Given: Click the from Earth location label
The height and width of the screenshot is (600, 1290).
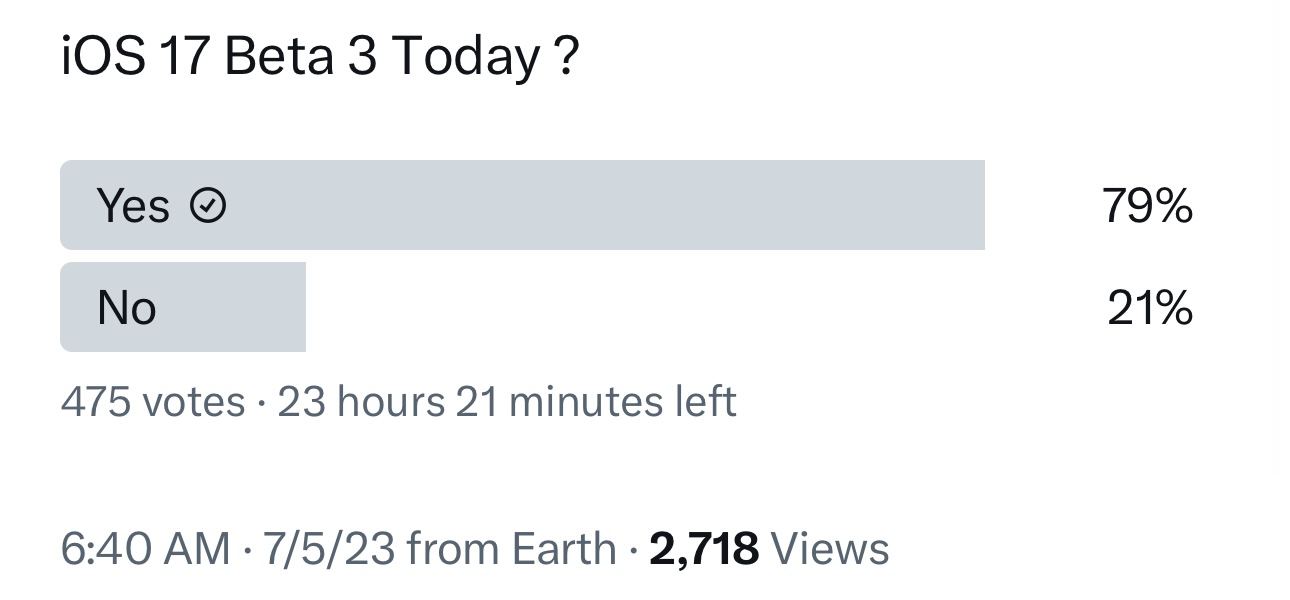Looking at the screenshot, I should click(512, 549).
